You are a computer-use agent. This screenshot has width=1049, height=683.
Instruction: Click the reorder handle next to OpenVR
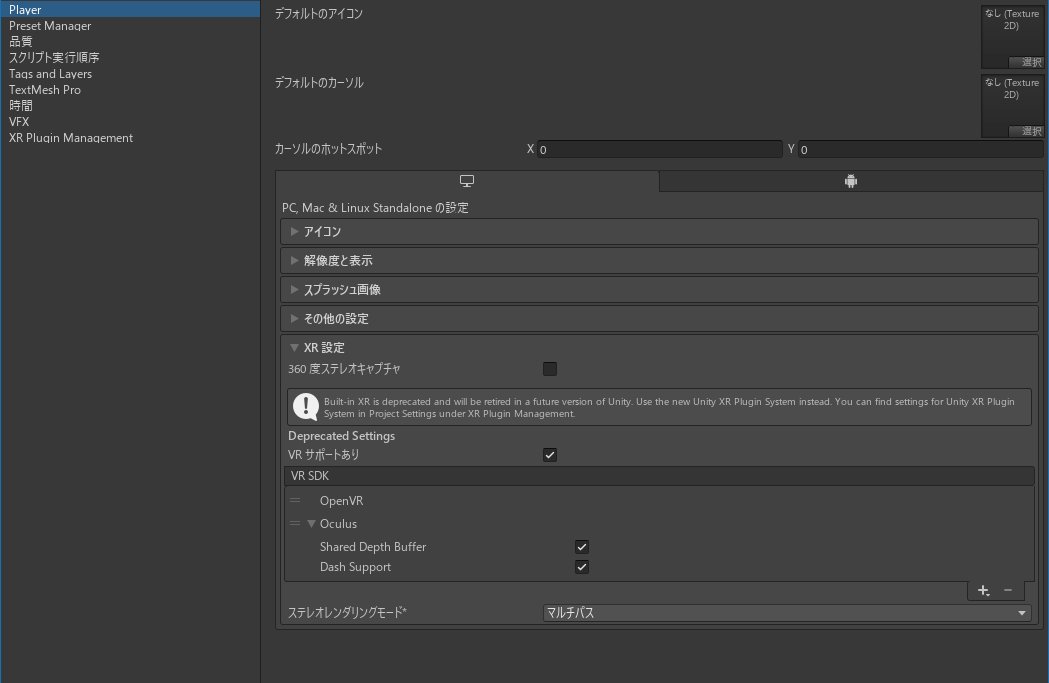pyautogui.click(x=295, y=500)
